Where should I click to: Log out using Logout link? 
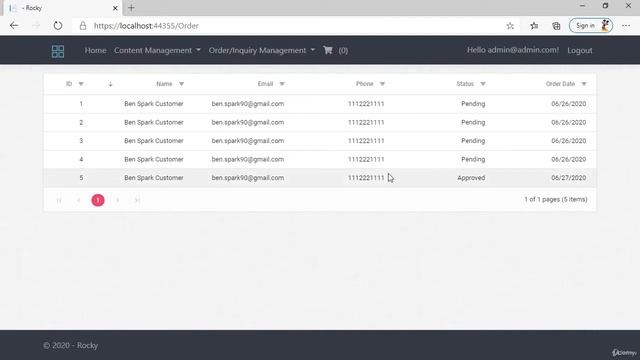[x=580, y=50]
